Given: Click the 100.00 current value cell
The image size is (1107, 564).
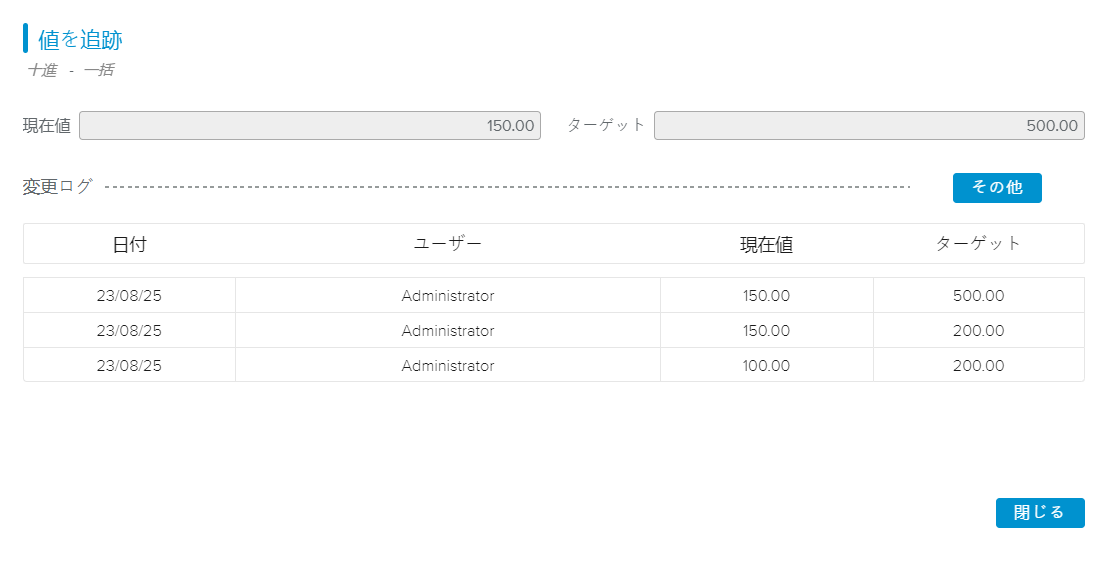Looking at the screenshot, I should point(766,366).
